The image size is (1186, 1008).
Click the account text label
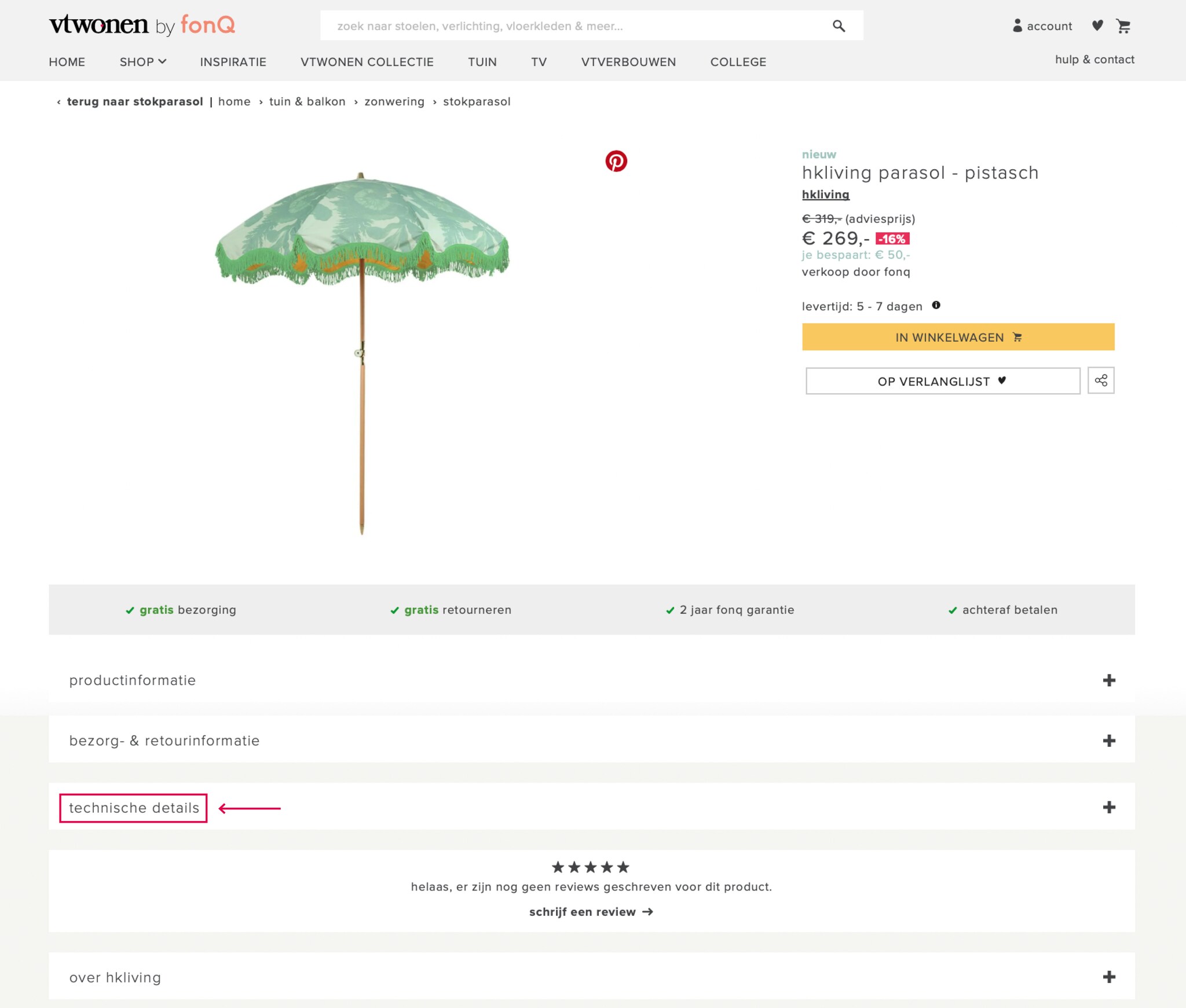pos(1049,26)
